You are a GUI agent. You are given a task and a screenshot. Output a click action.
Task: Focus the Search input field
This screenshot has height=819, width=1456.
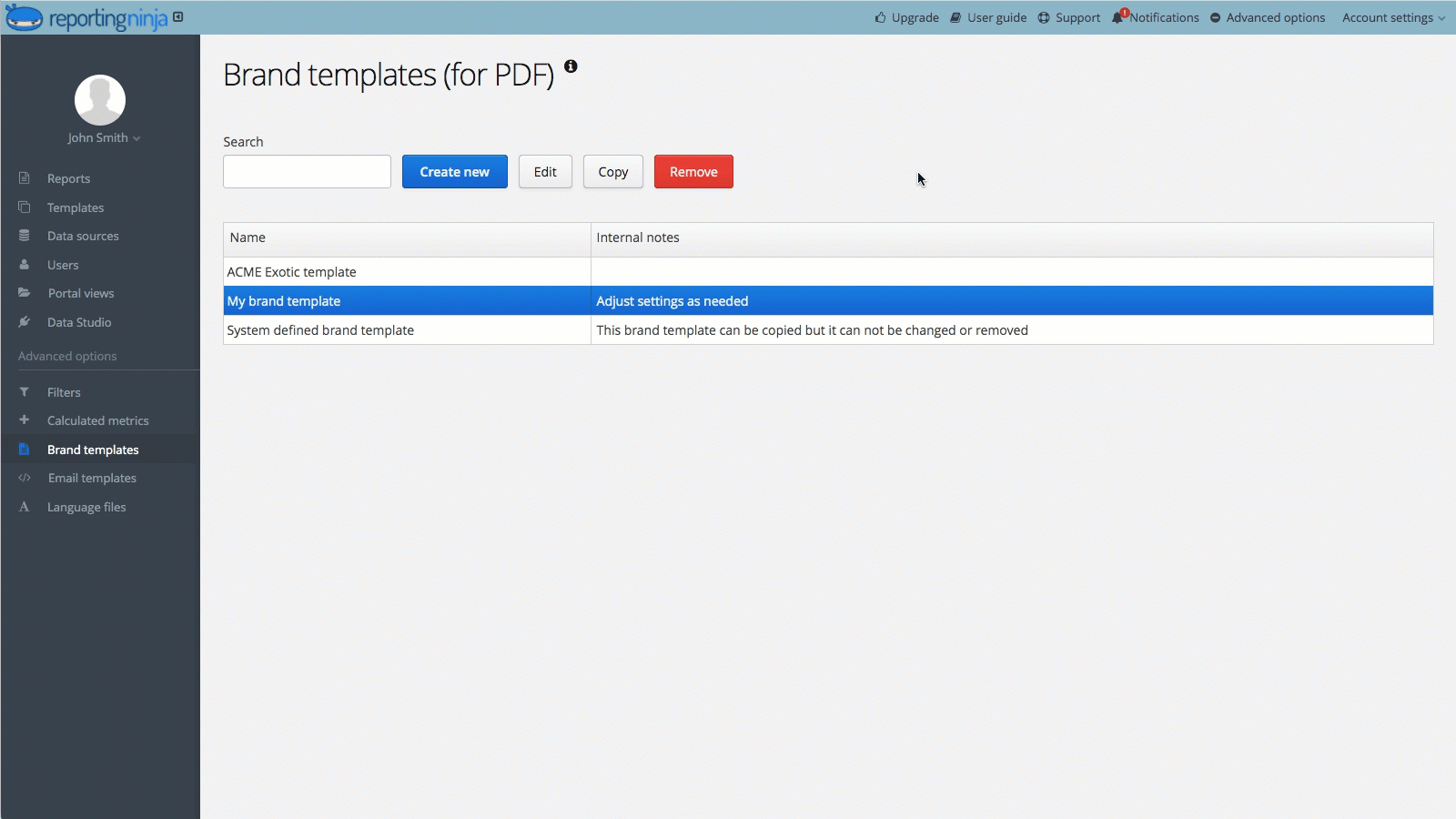(307, 172)
